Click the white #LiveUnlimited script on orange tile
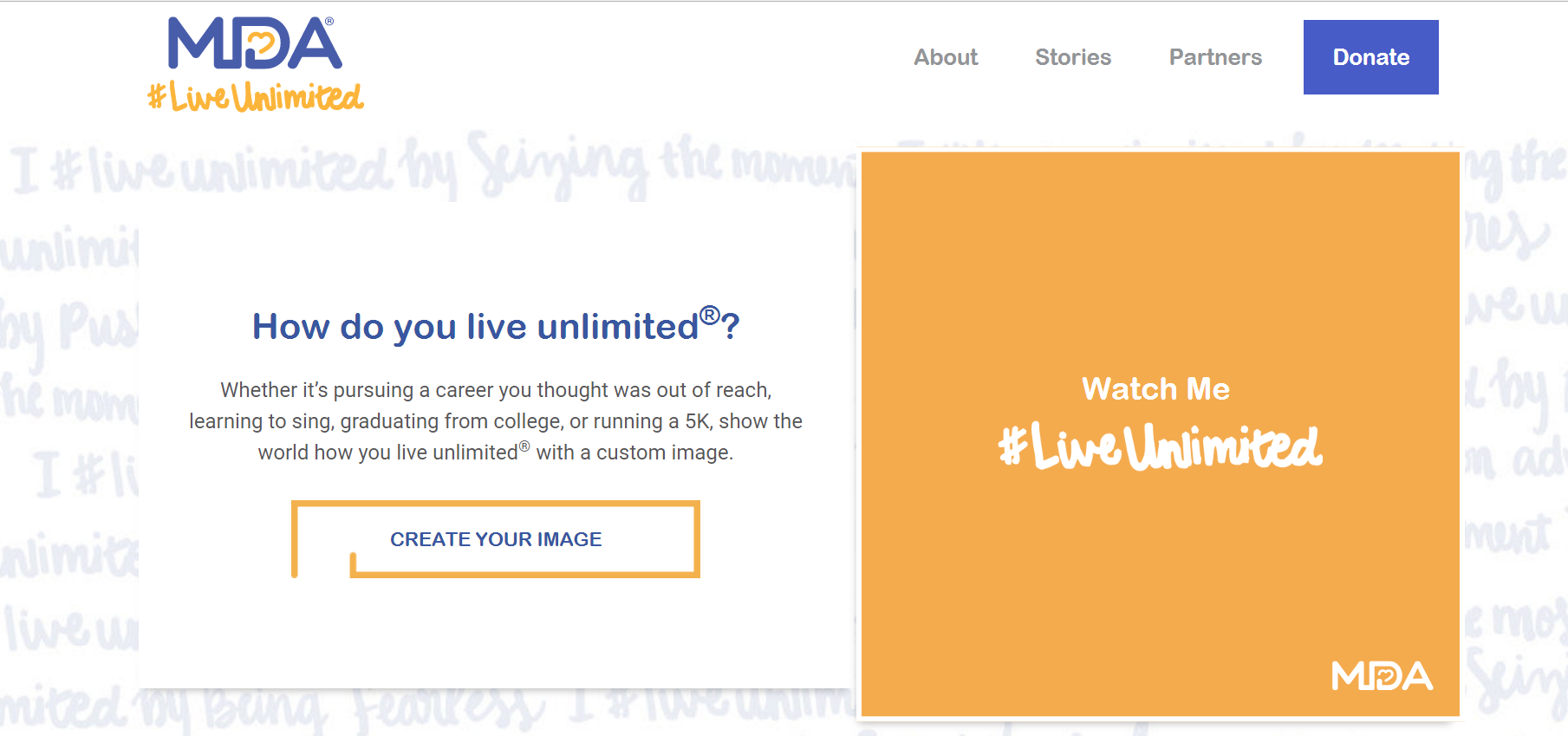This screenshot has height=736, width=1568. tap(1160, 447)
